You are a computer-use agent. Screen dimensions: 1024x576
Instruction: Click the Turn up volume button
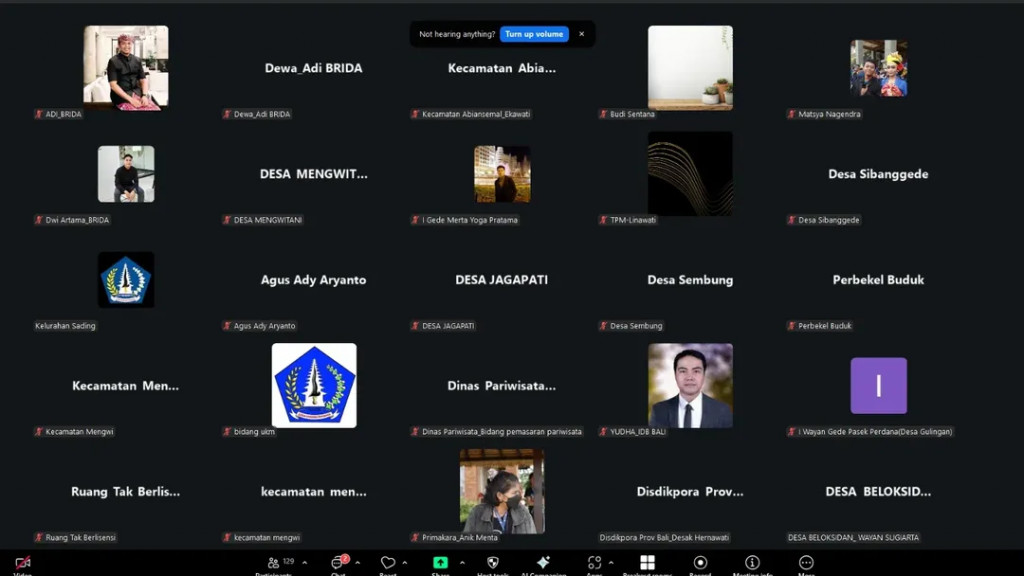pos(534,34)
